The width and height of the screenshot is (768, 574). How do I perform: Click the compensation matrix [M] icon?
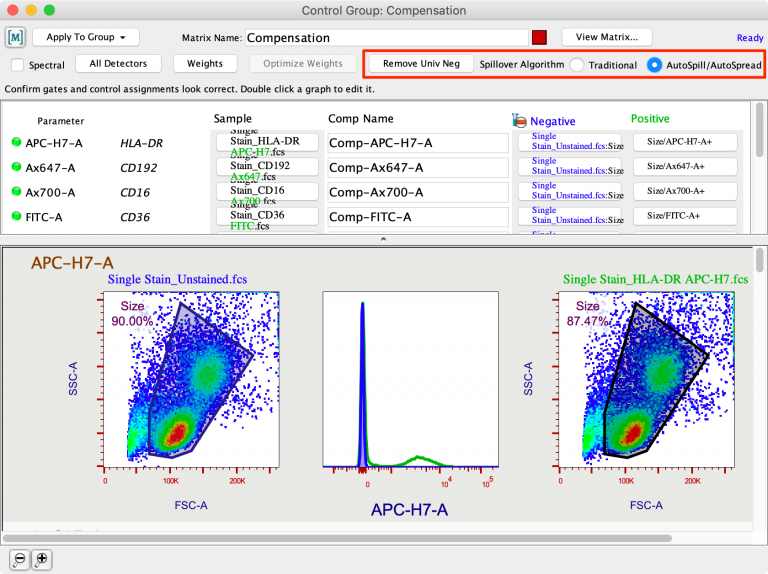[15, 37]
